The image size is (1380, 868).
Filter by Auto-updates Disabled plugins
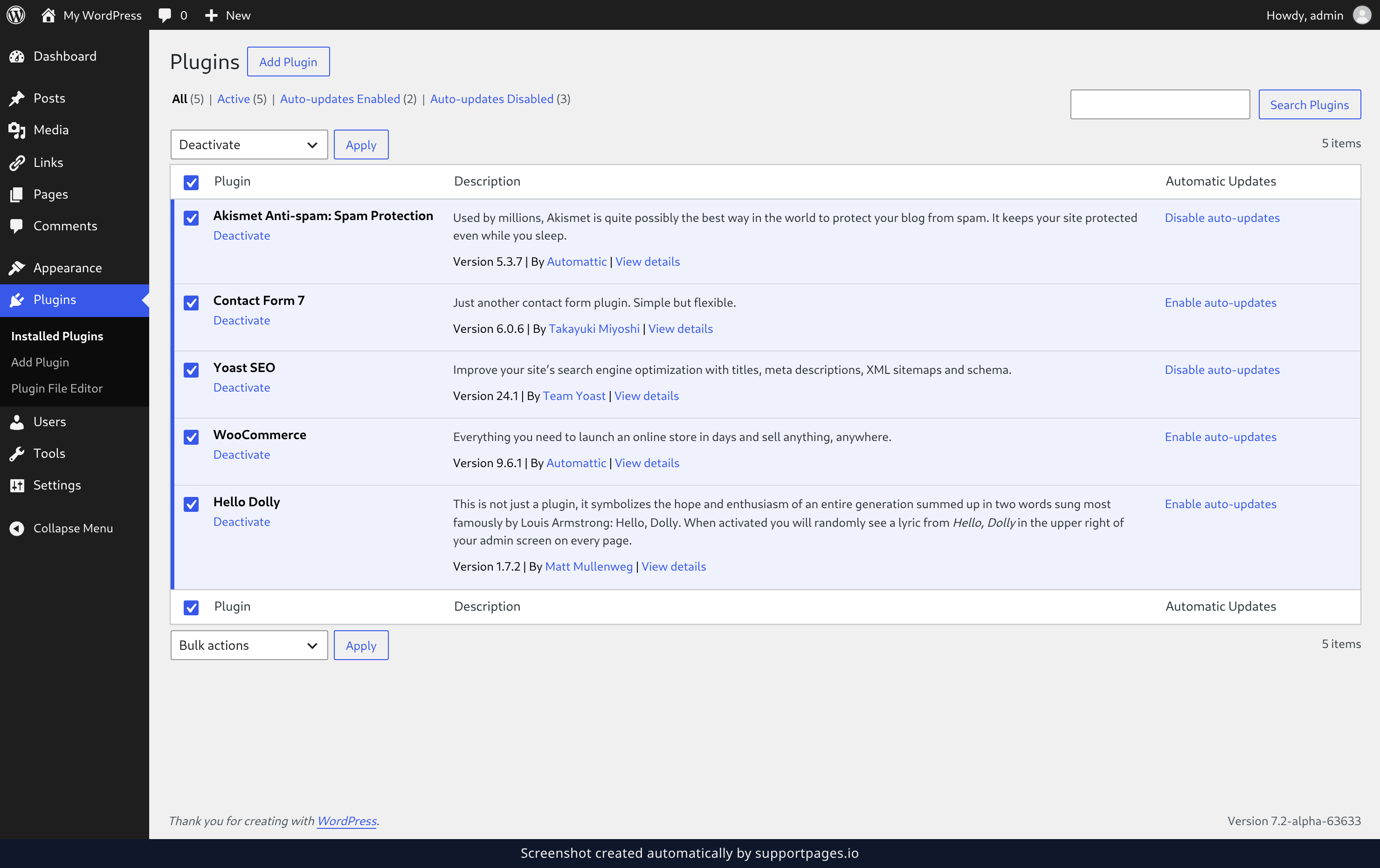[x=492, y=98]
